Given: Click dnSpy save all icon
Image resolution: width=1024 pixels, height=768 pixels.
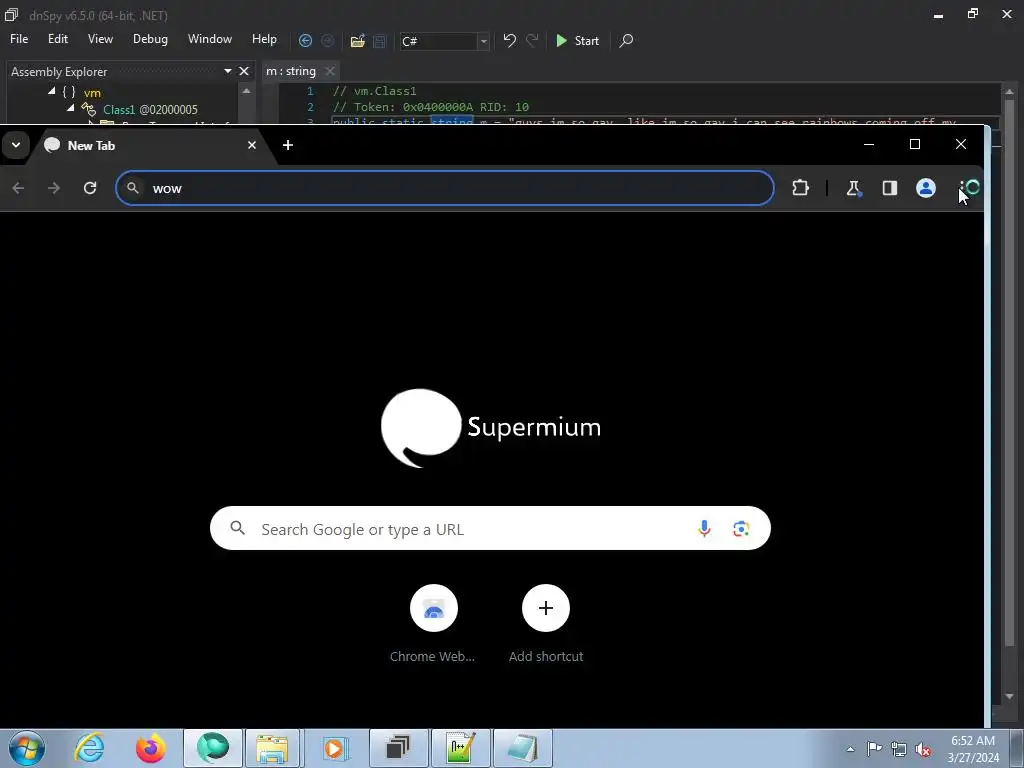Looking at the screenshot, I should pos(379,41).
